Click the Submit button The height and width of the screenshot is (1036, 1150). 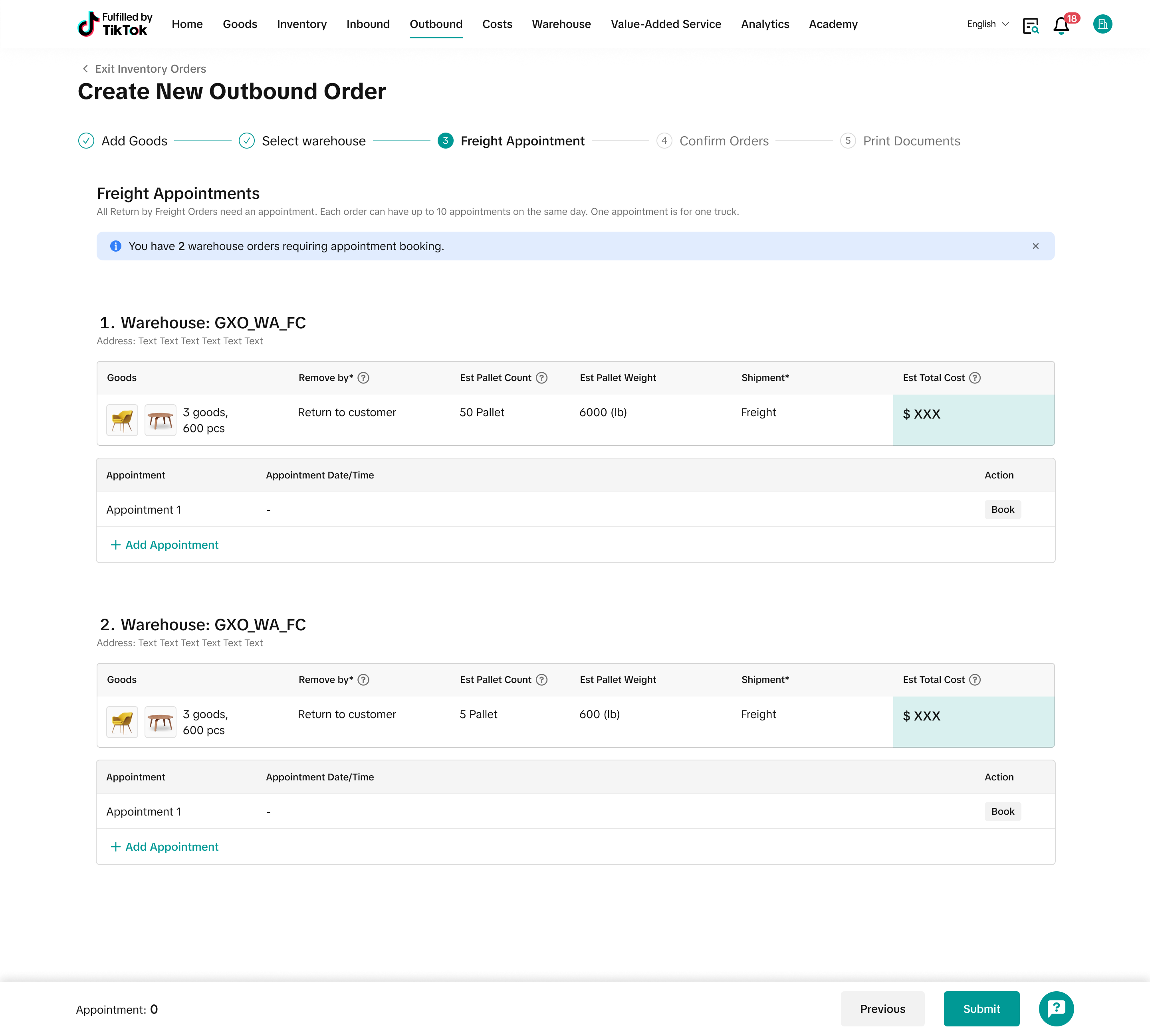click(981, 1009)
